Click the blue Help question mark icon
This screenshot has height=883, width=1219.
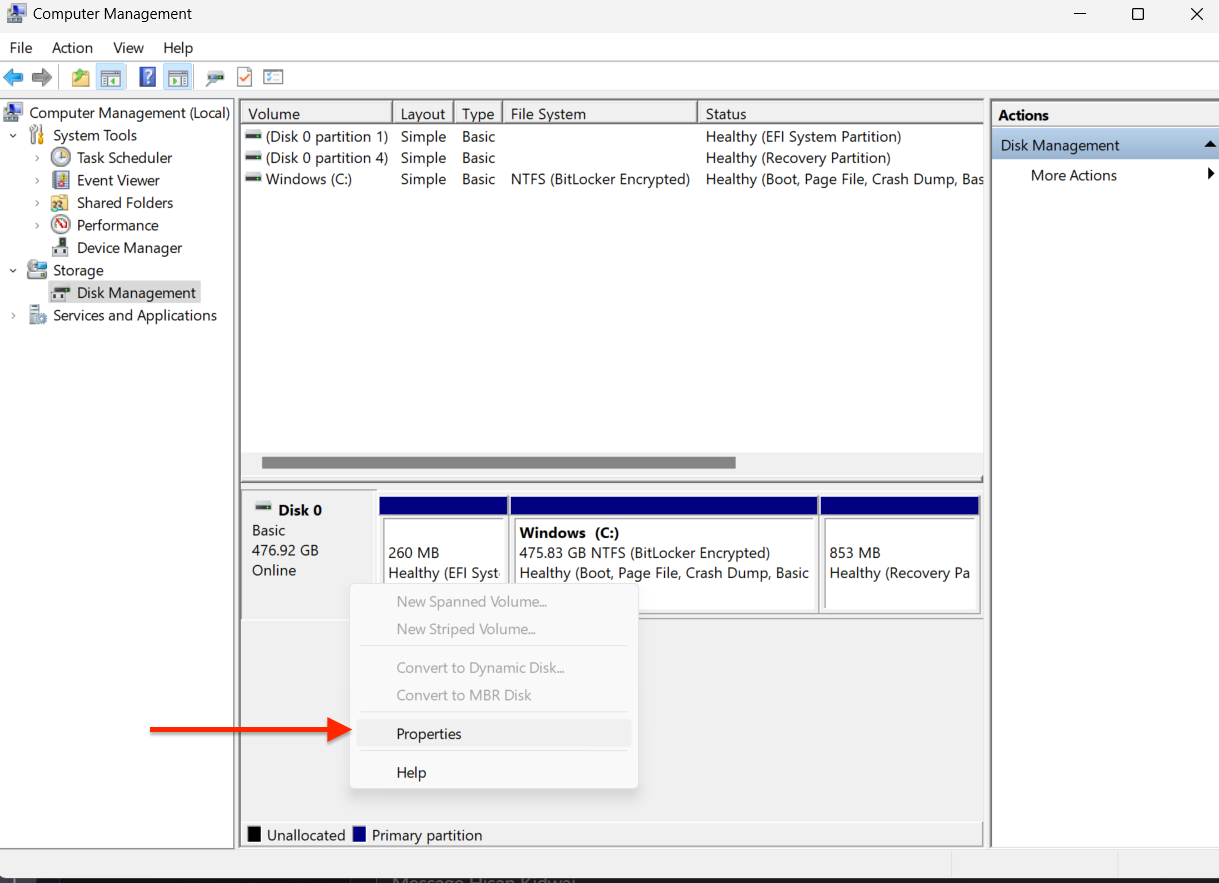click(147, 77)
